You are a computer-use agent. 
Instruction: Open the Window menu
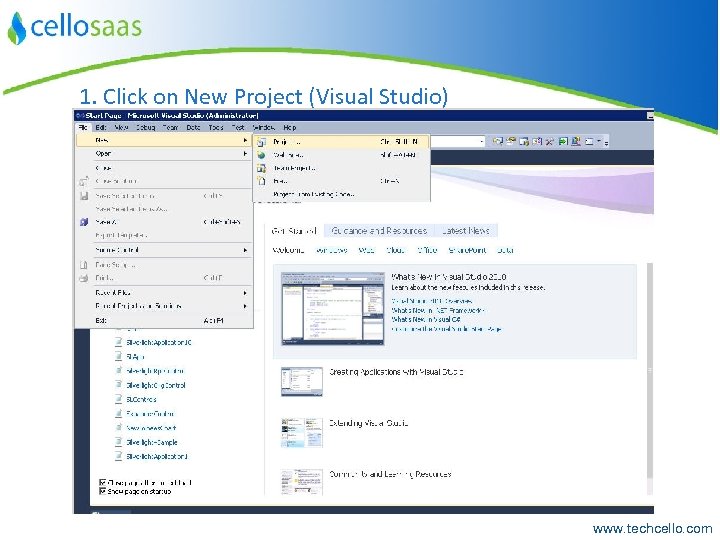point(264,128)
